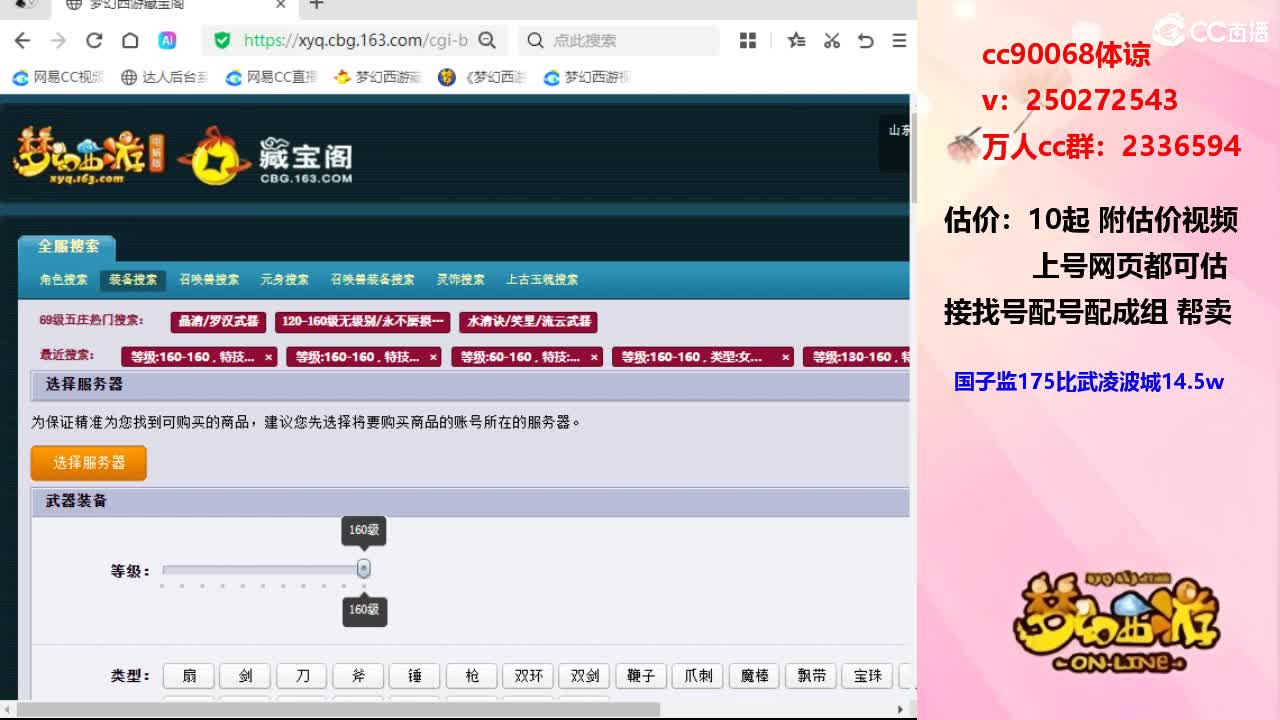
Task: Toggle the 枪 weapon type
Action: (471, 676)
